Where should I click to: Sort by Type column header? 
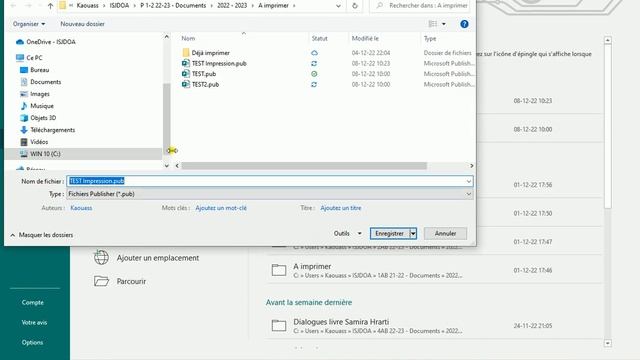click(x=430, y=38)
